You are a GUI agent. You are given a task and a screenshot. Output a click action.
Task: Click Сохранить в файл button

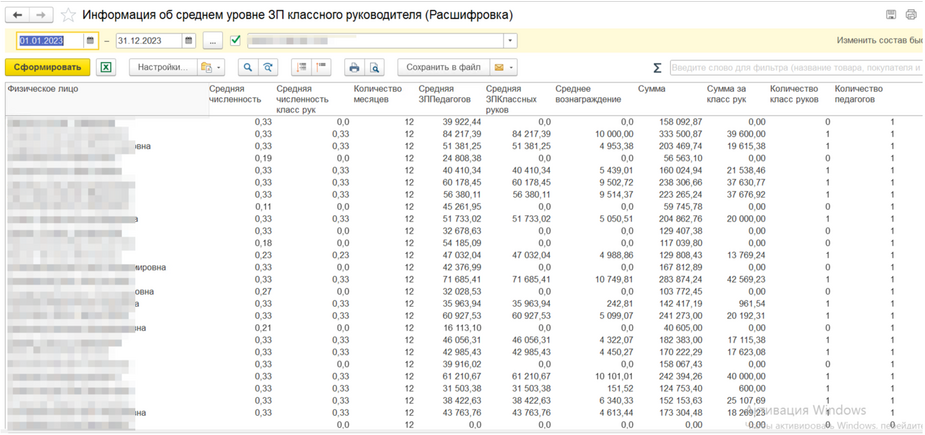point(443,67)
